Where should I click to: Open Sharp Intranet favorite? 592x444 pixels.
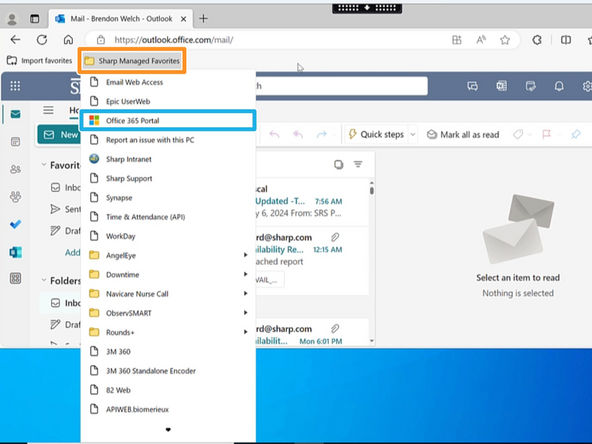168,159
